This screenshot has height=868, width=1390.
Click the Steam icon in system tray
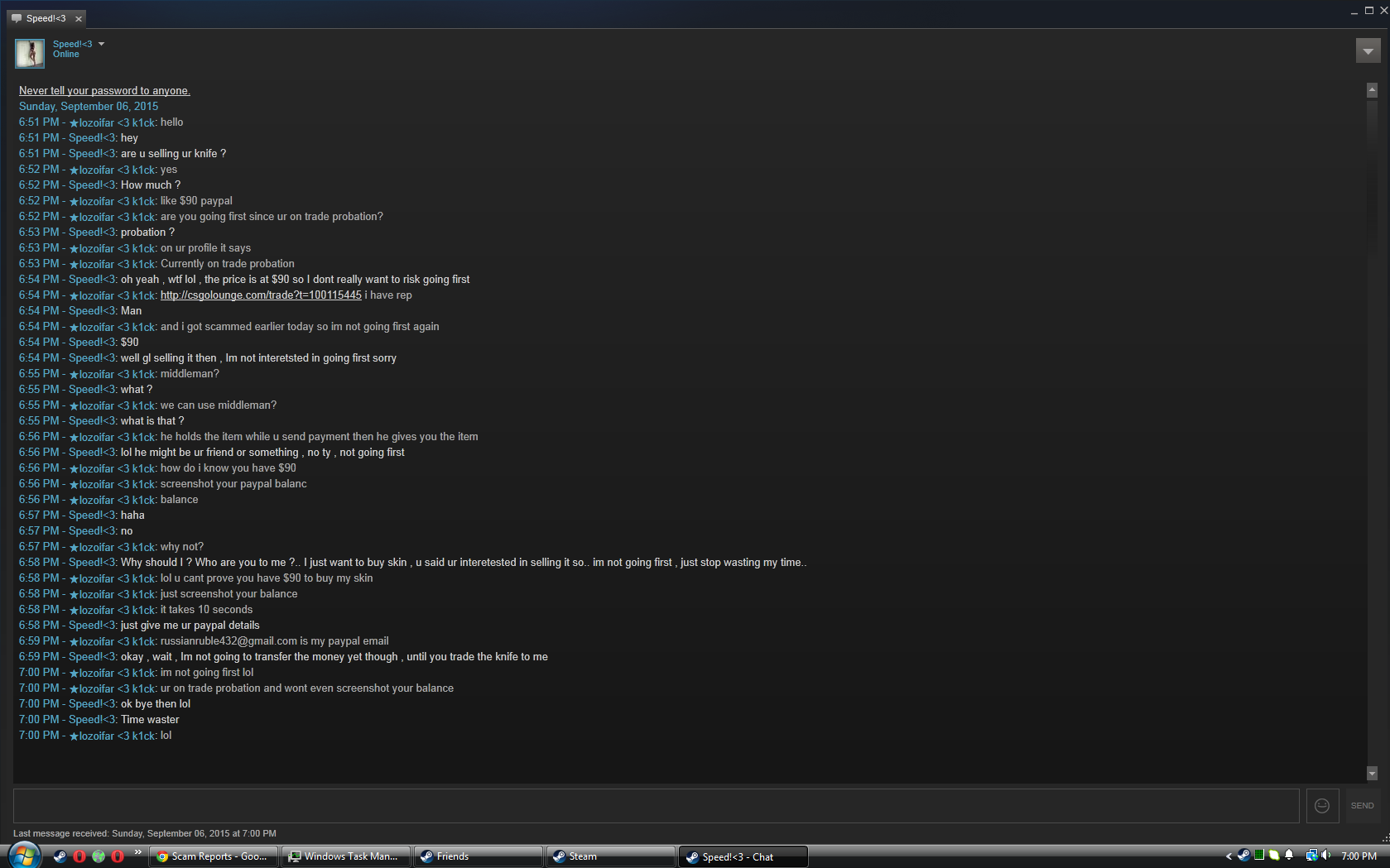[1243, 856]
